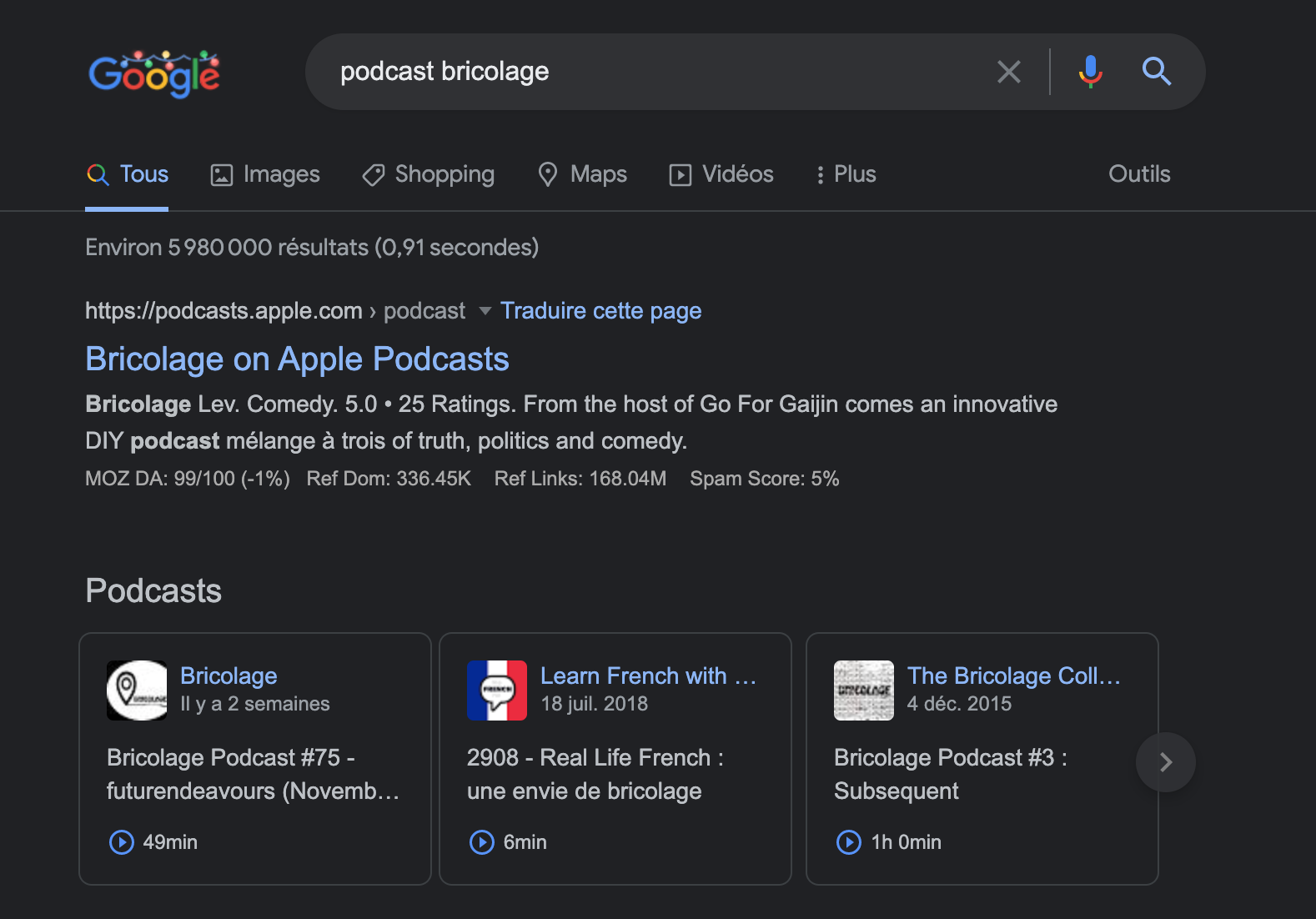Image resolution: width=1316 pixels, height=919 pixels.
Task: Open the Vidéos tab
Action: tap(721, 174)
